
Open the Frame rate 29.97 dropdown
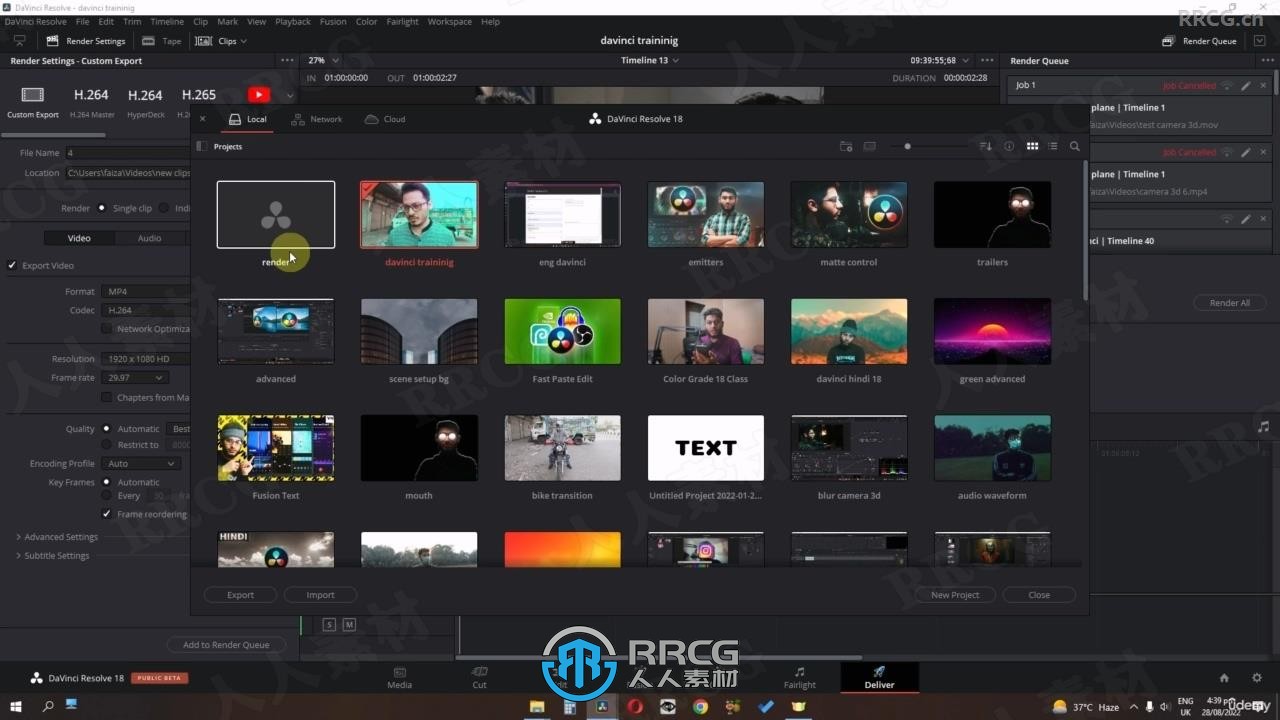[x=134, y=378]
